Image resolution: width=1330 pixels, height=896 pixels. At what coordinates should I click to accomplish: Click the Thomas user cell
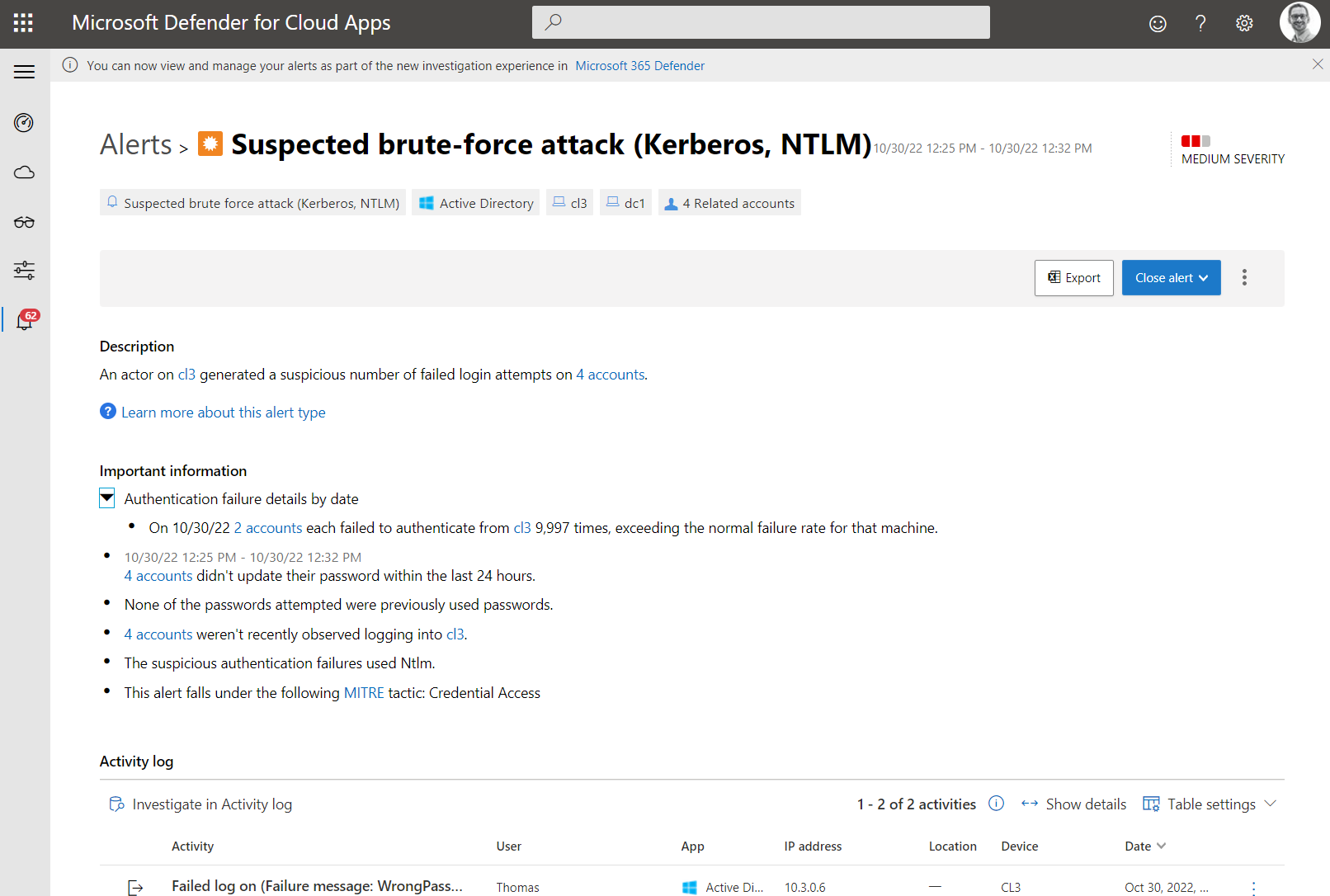tap(518, 888)
